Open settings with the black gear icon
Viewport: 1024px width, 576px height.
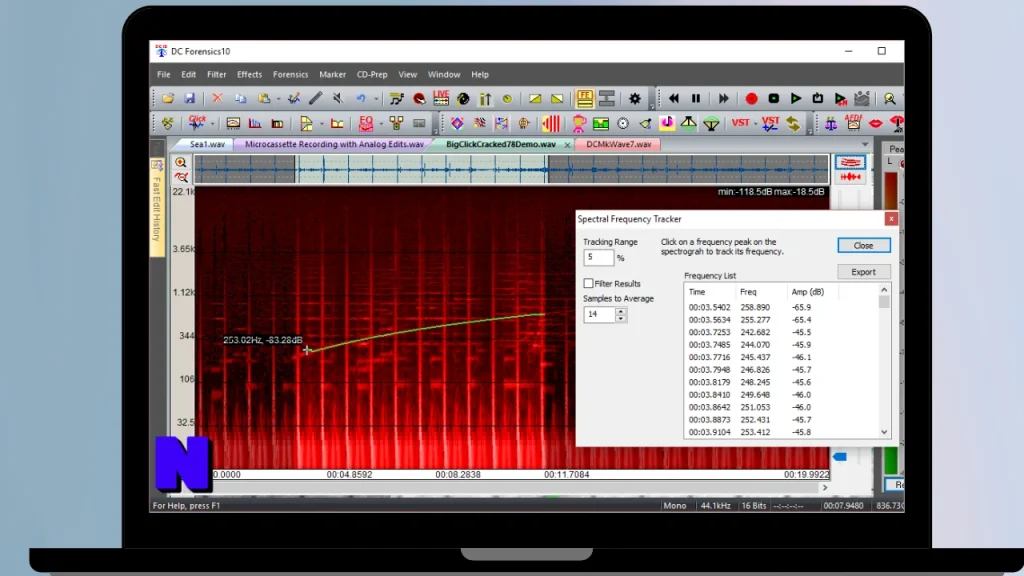click(x=635, y=99)
